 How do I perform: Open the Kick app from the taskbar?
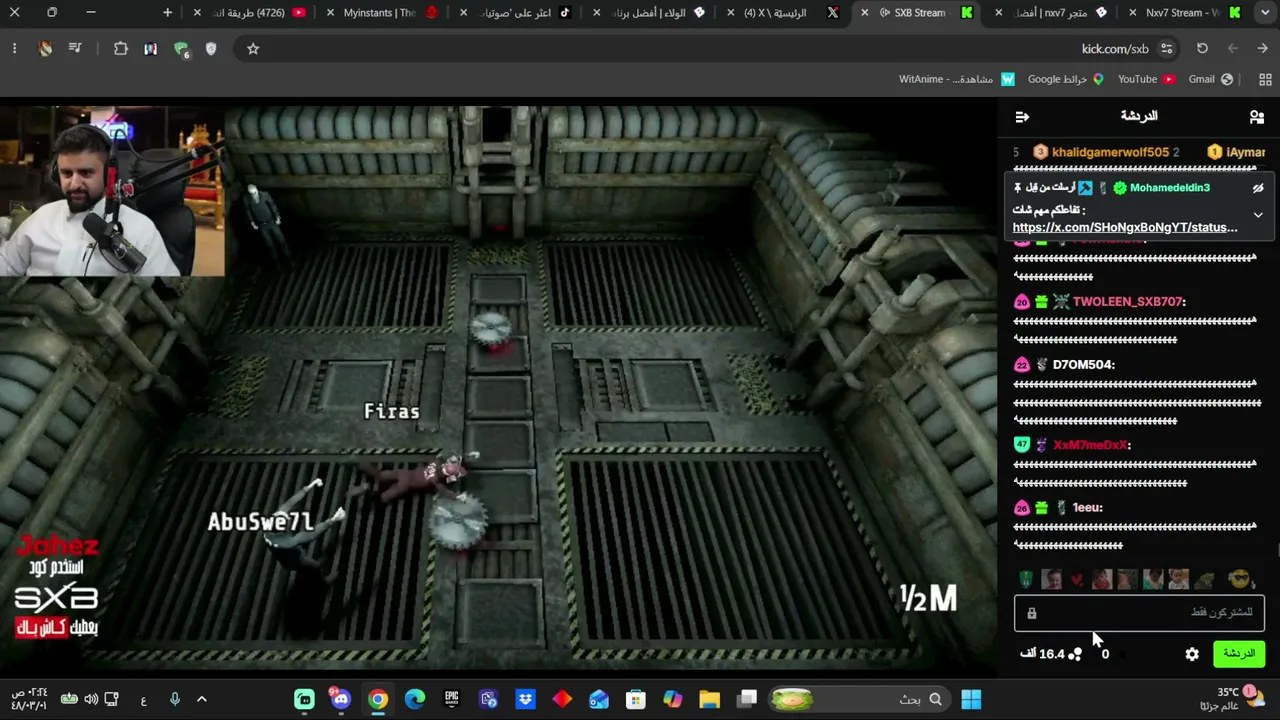(x=304, y=700)
